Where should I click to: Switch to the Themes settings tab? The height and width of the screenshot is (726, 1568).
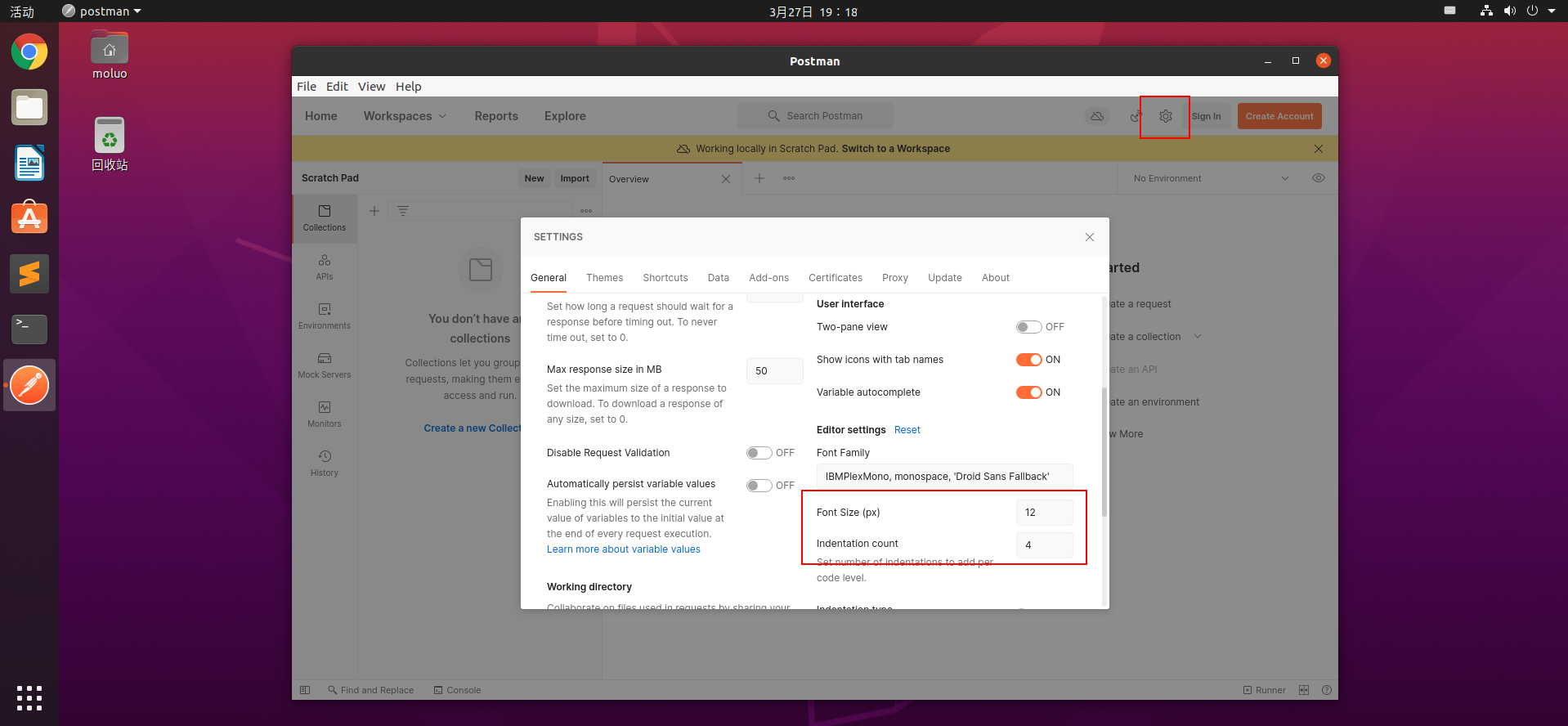[x=605, y=278]
